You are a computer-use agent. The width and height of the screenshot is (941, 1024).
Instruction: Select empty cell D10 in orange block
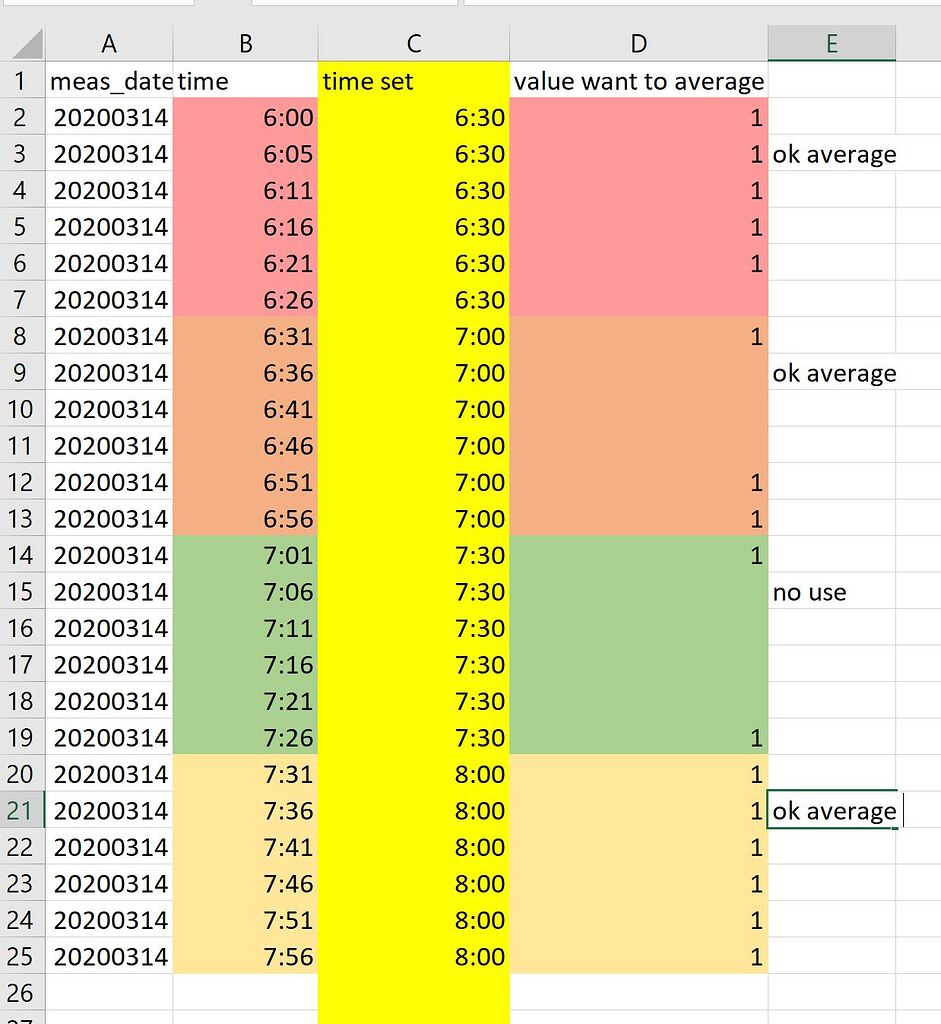click(639, 409)
